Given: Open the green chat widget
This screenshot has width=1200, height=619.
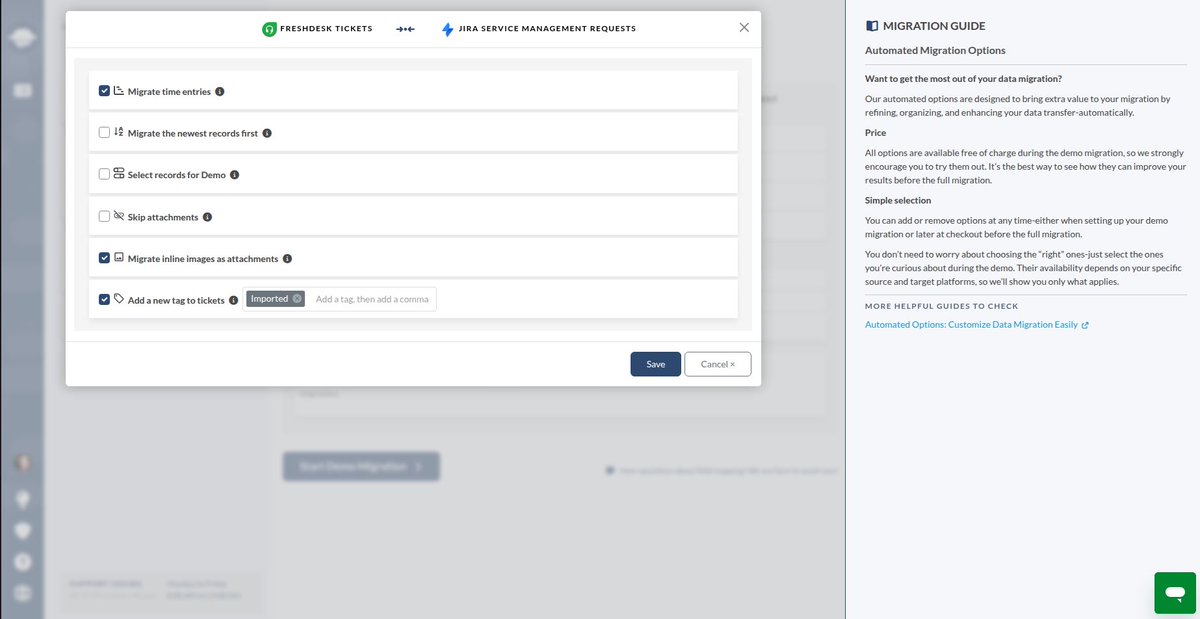Looking at the screenshot, I should point(1175,593).
